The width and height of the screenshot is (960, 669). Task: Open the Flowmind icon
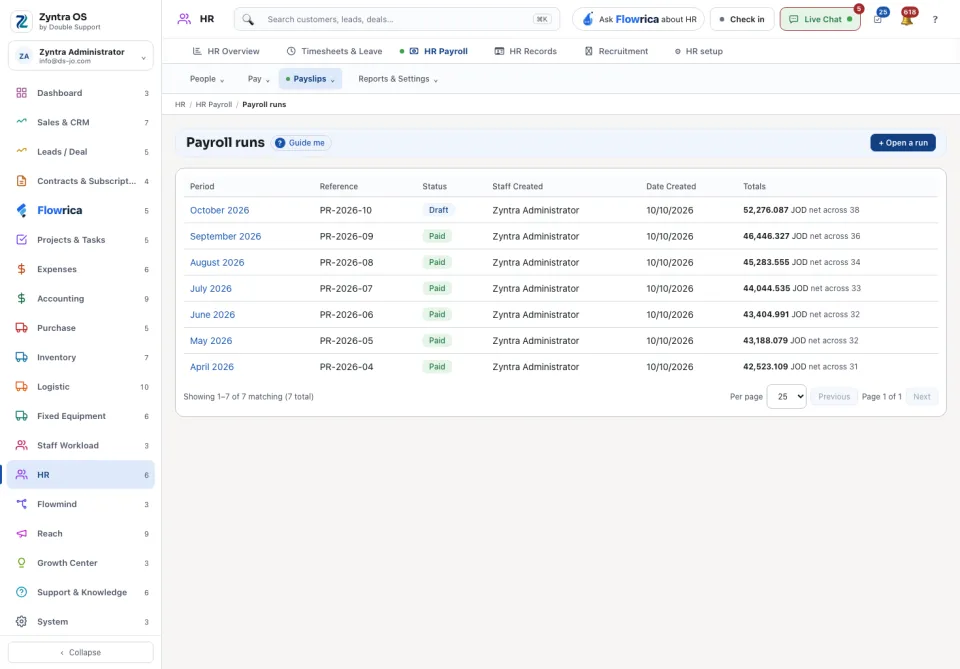coord(21,504)
